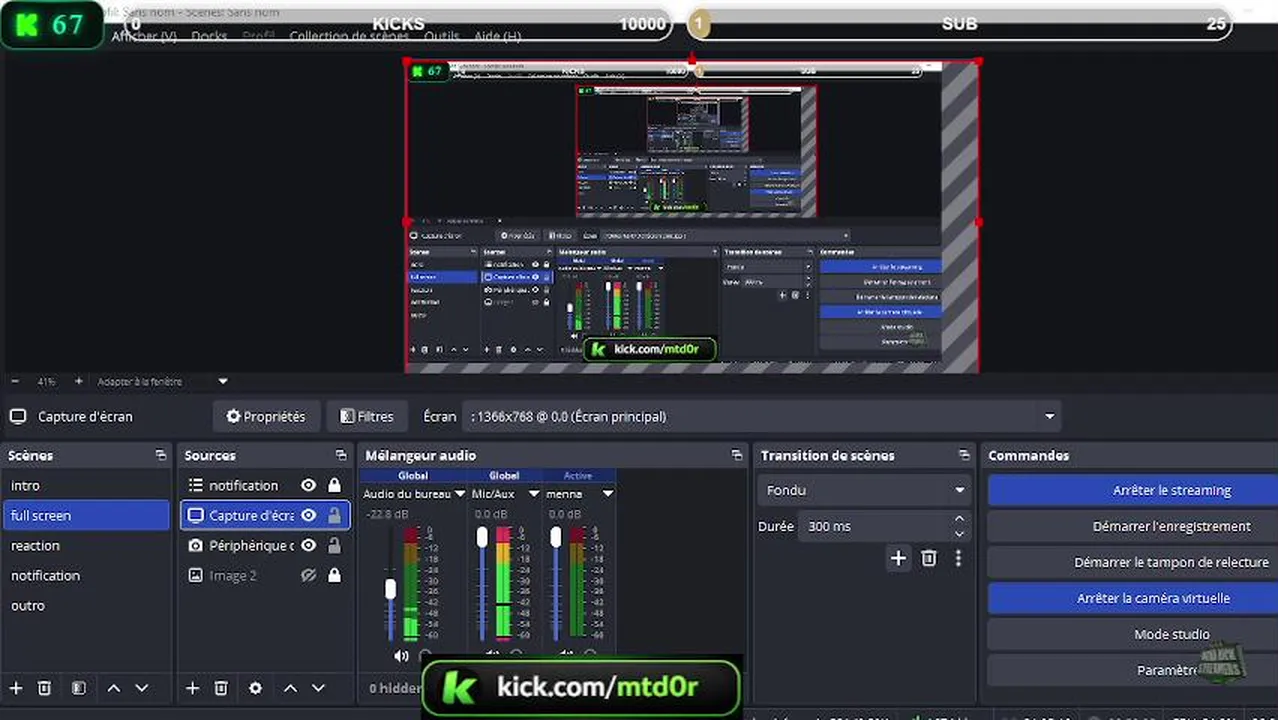Move selected source down
The width and height of the screenshot is (1278, 720).
318,688
